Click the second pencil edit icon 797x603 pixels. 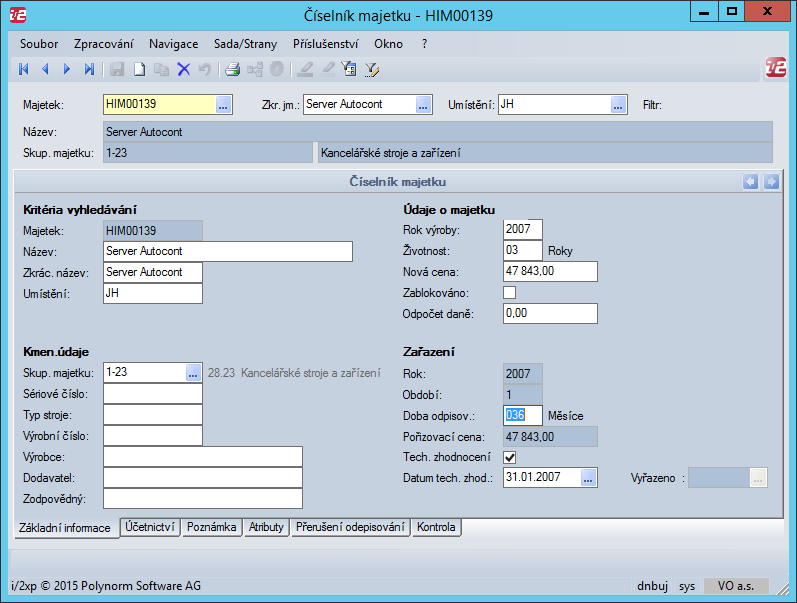tap(328, 69)
